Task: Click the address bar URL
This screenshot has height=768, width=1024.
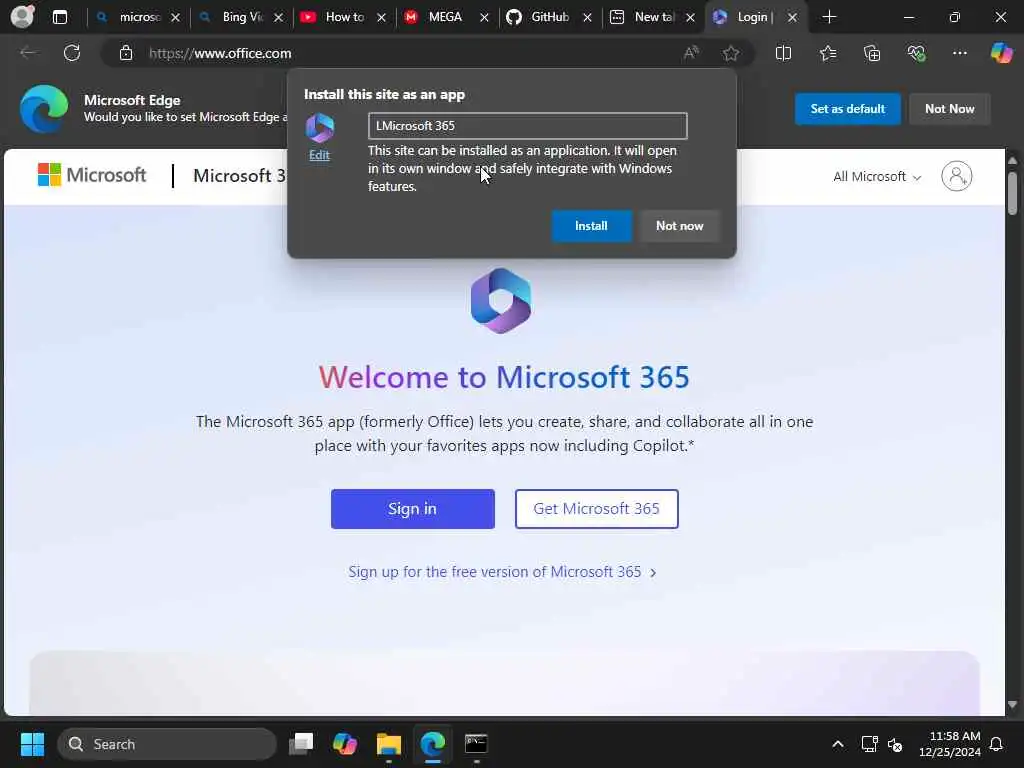Action: (x=220, y=54)
